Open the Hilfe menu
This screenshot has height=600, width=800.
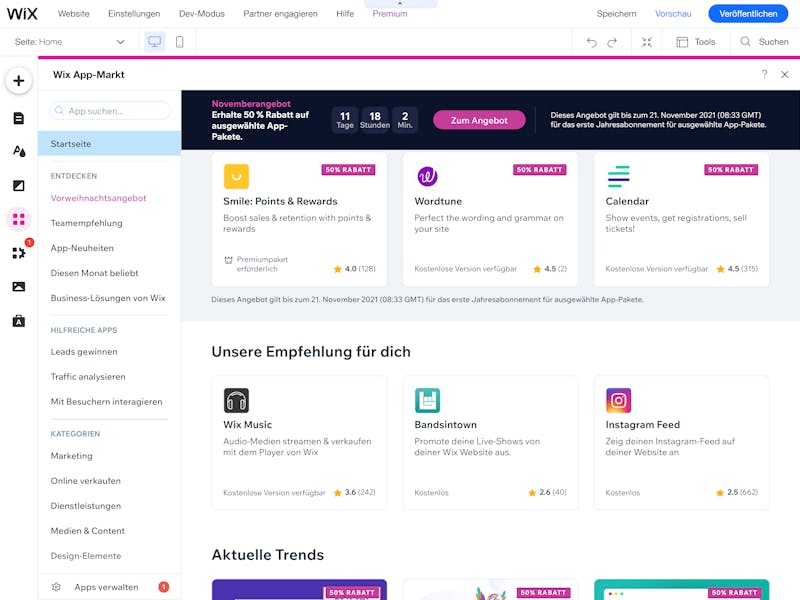point(345,14)
